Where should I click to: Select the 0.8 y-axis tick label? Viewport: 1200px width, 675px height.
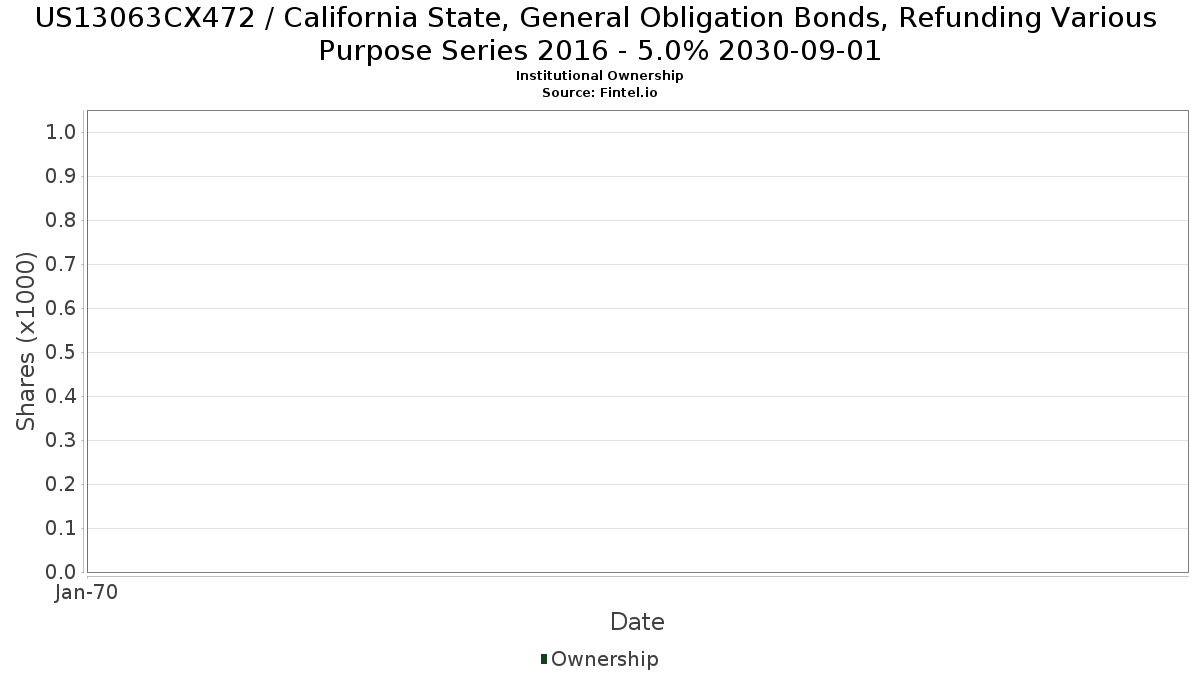pos(61,221)
